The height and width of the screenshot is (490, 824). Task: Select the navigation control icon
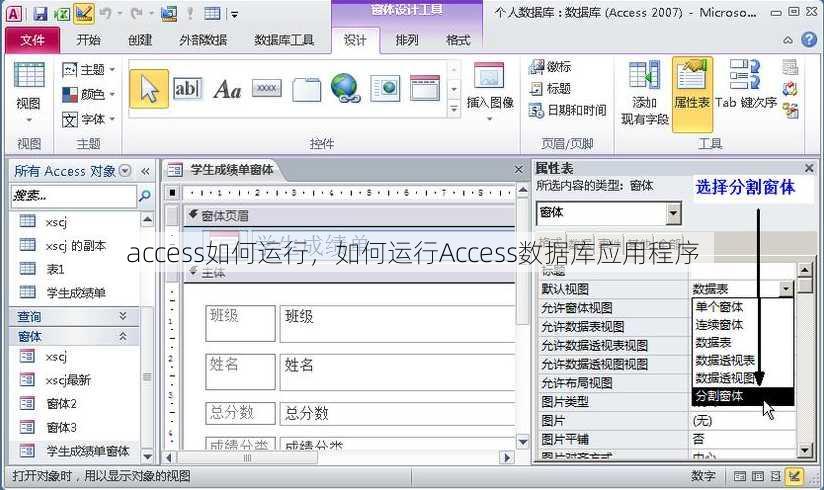coord(425,88)
